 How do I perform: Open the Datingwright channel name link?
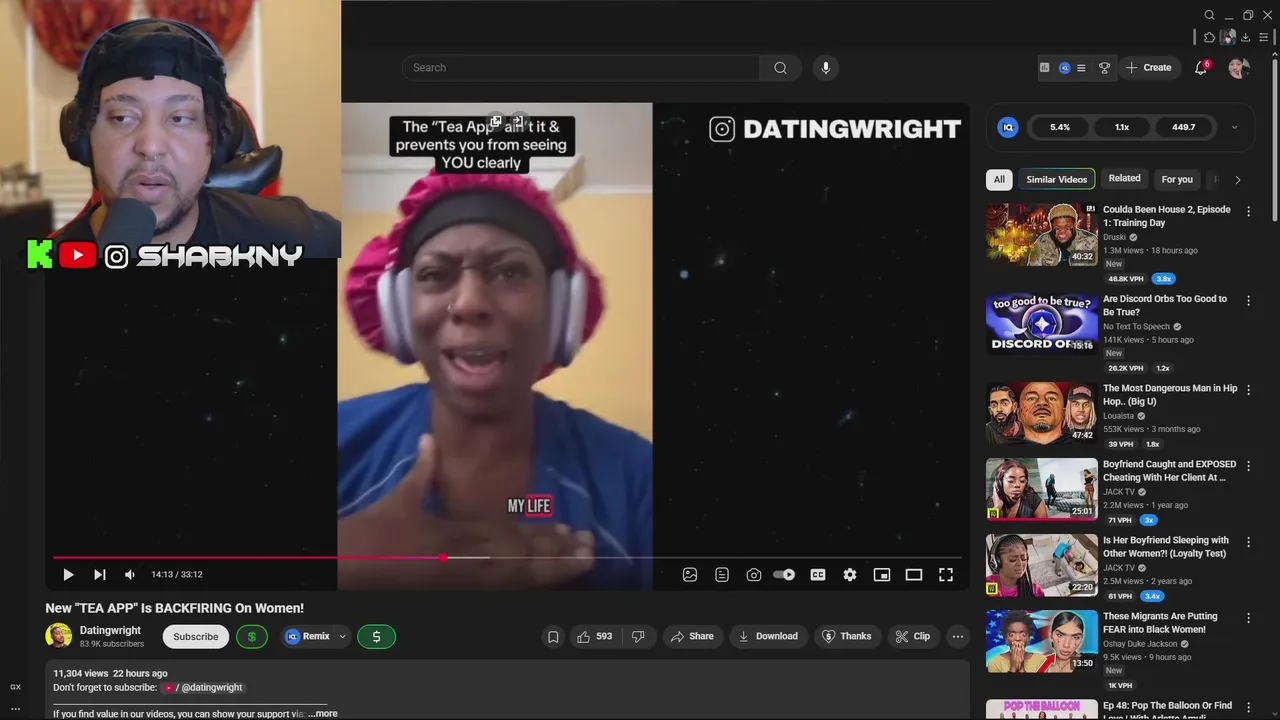pos(110,630)
